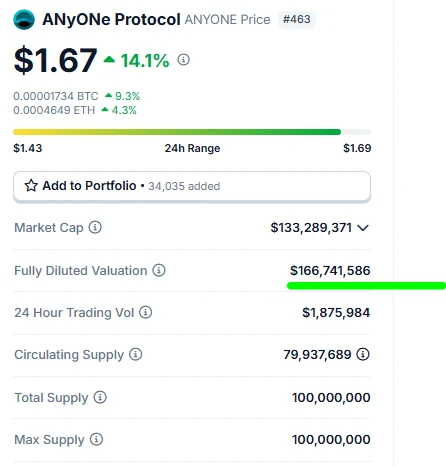Image resolution: width=446 pixels, height=467 pixels.
Task: Click the Market Cap info icon
Action: coord(95,227)
